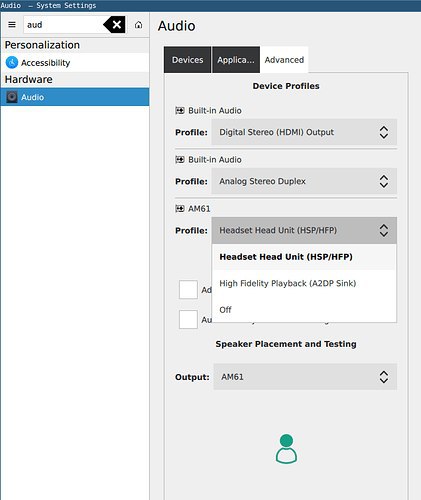Viewport: 421px width, 500px height.
Task: Click the AM61 device name label
Action: click(199, 209)
